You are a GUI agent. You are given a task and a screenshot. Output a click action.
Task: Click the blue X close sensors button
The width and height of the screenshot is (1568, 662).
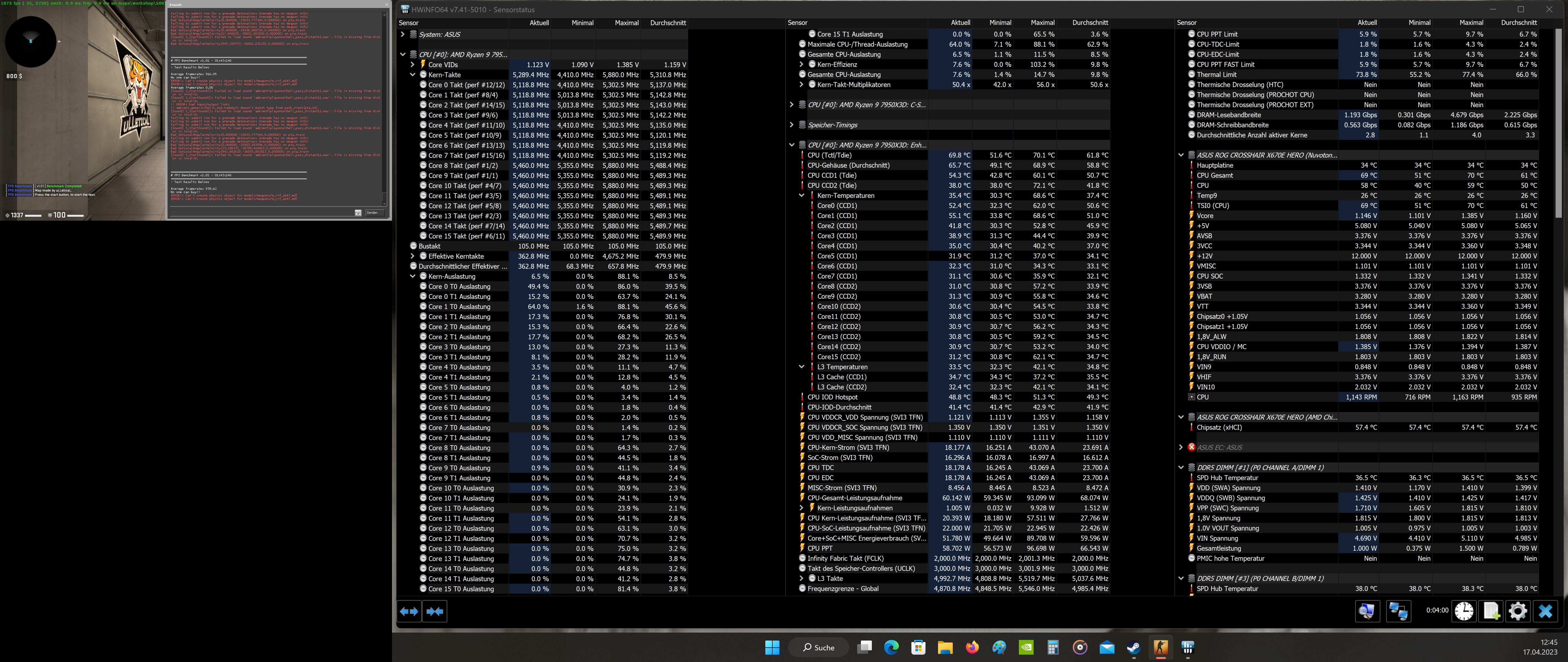pos(1545,611)
